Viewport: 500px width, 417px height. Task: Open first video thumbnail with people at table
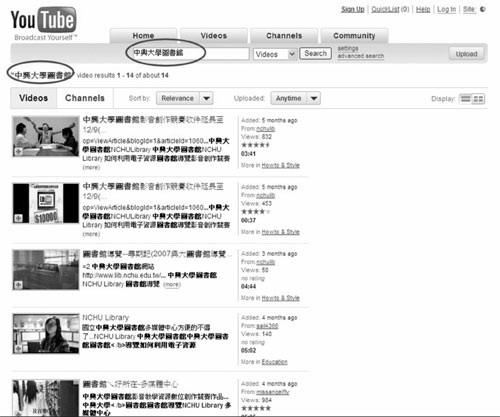(46, 136)
